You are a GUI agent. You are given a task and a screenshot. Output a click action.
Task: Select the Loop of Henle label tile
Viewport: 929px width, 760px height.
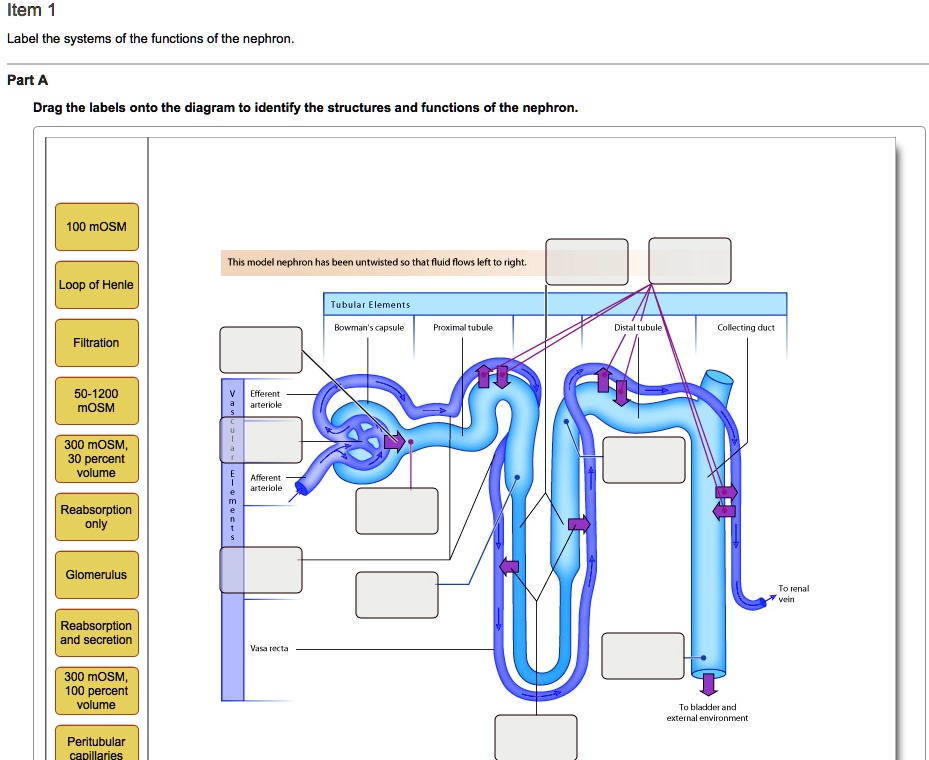(x=97, y=285)
